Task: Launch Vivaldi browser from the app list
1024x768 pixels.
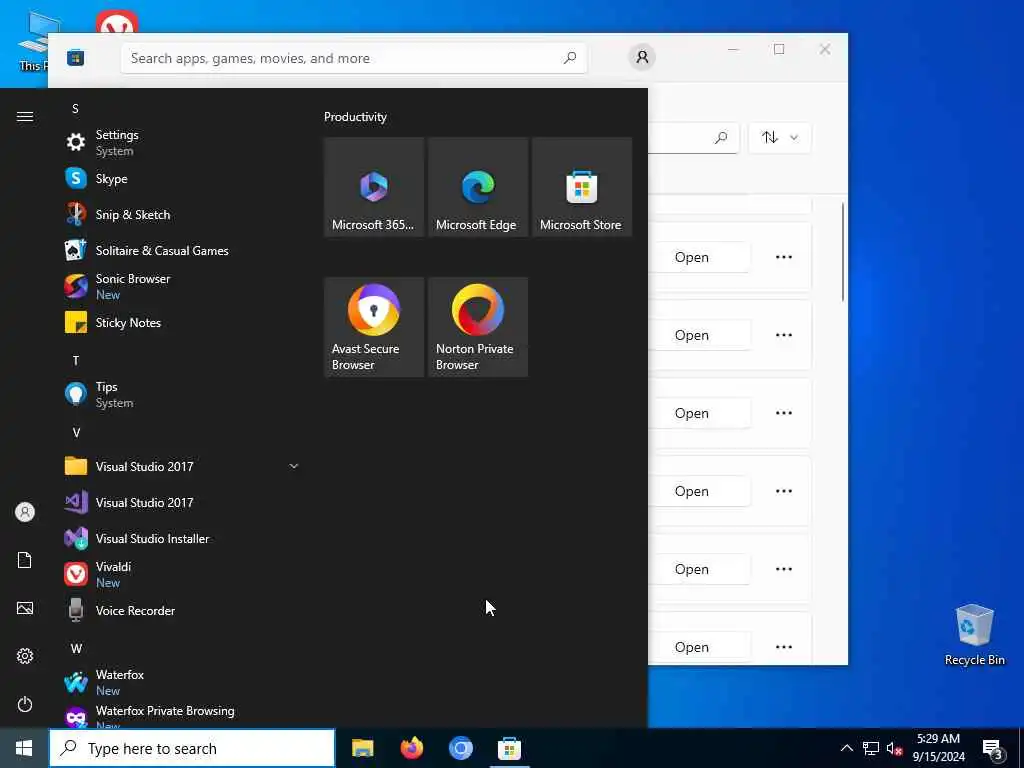Action: coord(181,574)
